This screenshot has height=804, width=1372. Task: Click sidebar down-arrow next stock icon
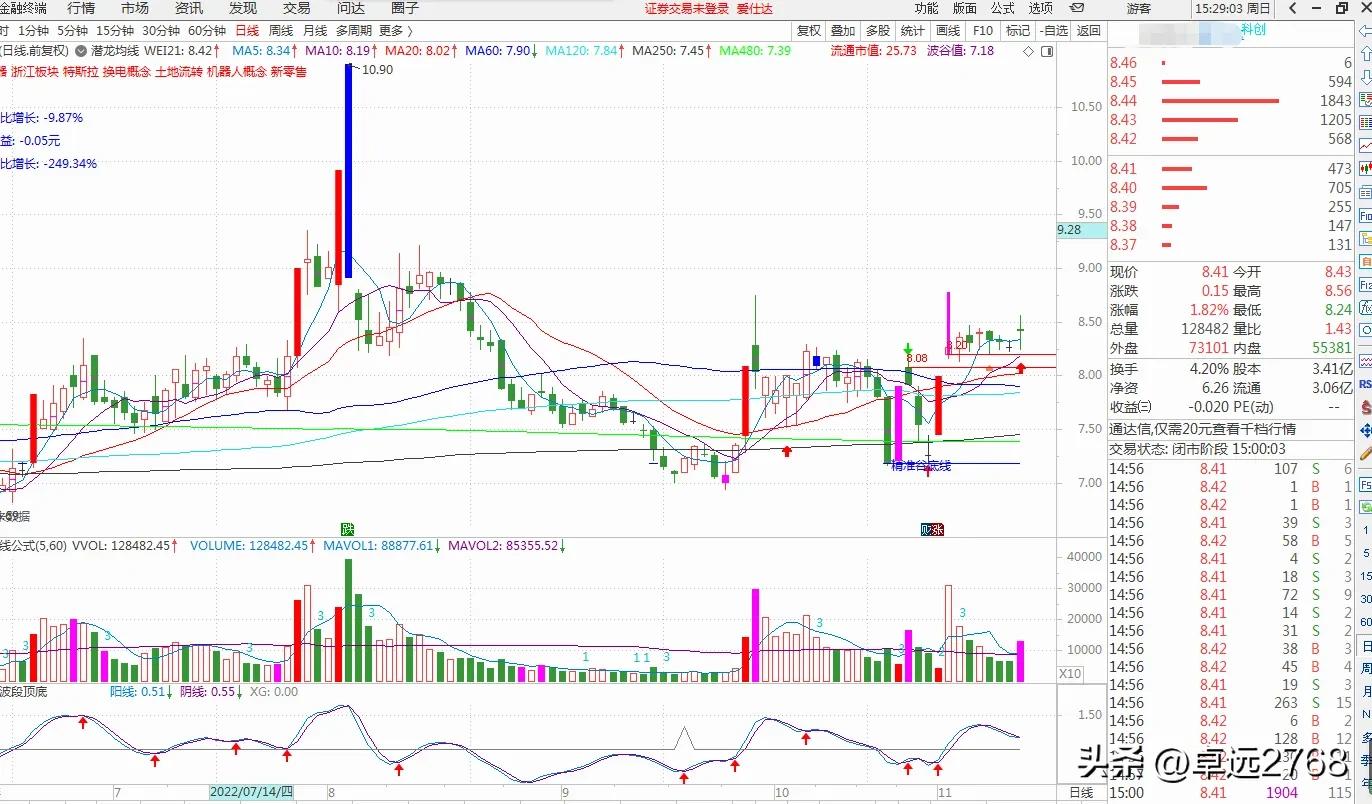[1365, 78]
